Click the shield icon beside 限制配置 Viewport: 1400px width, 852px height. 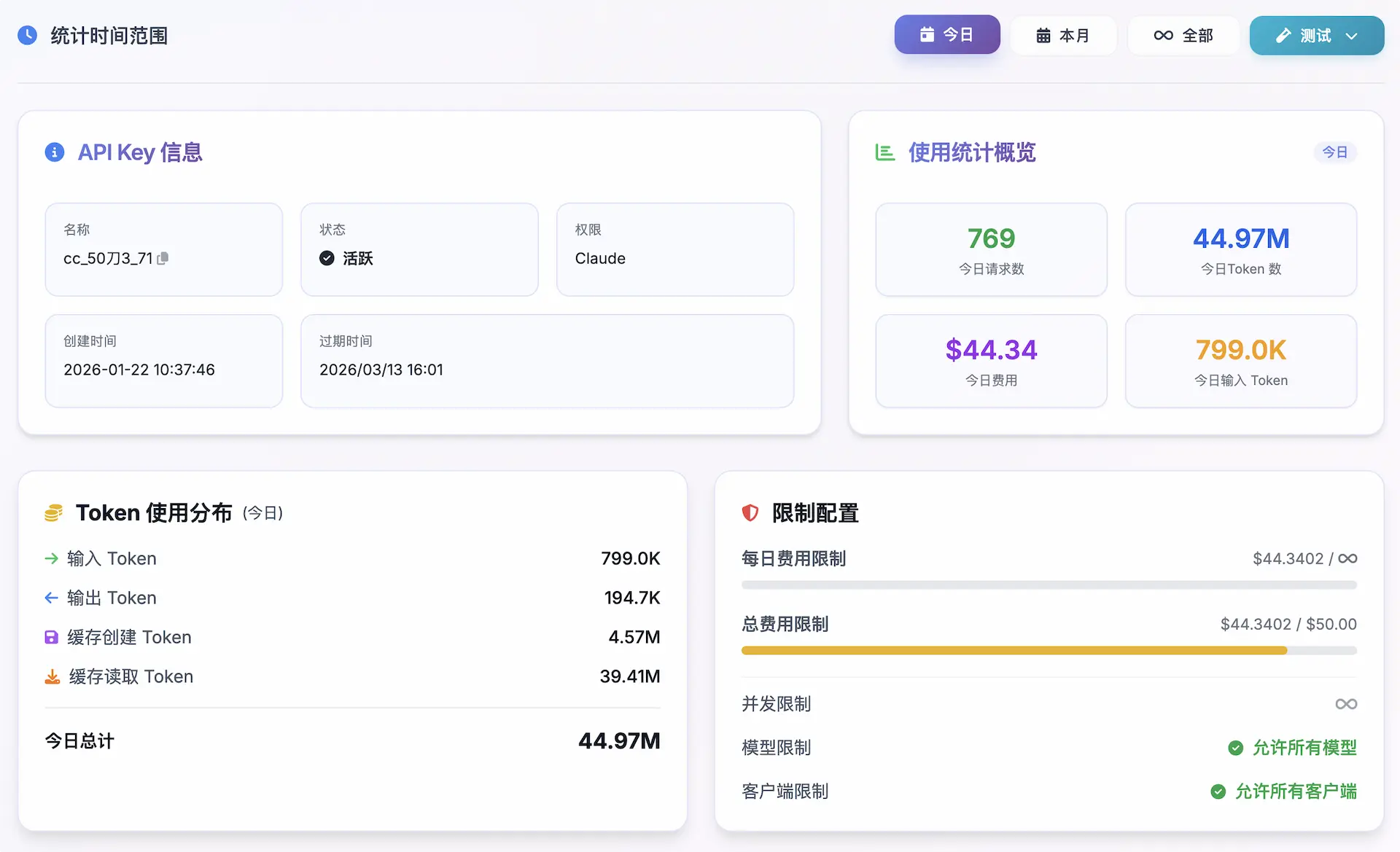point(750,513)
